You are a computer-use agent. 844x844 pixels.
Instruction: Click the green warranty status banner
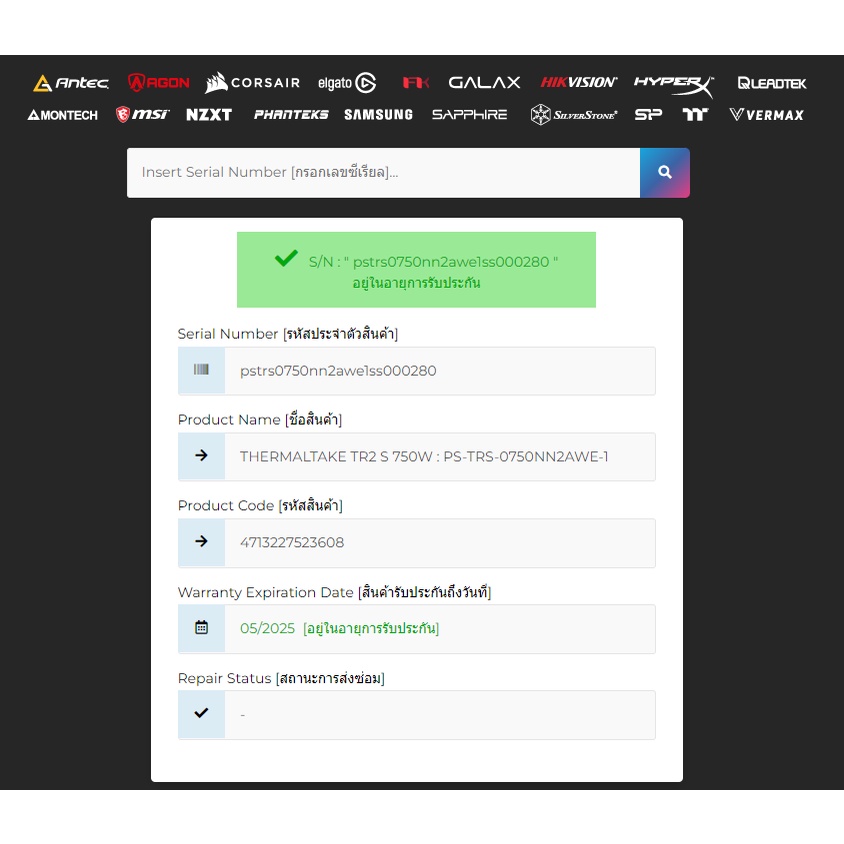tap(416, 270)
